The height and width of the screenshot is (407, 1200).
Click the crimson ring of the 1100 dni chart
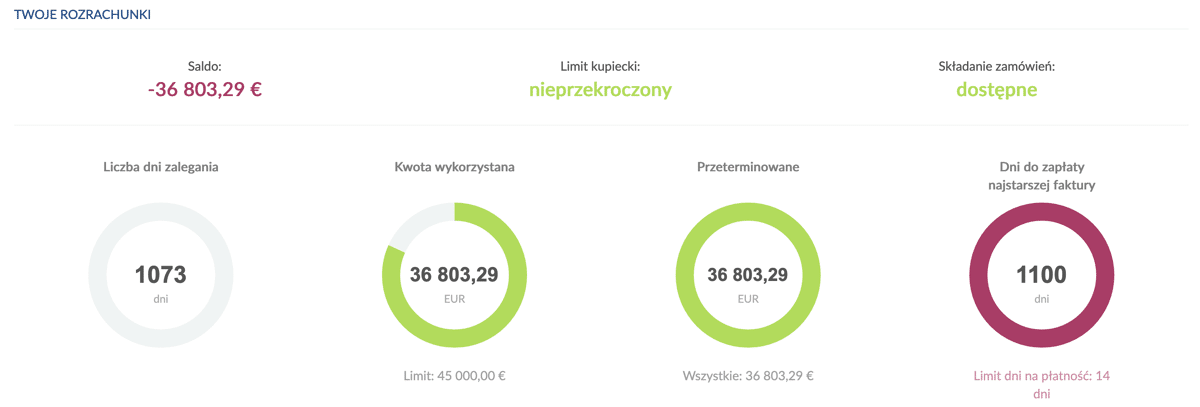pos(978,275)
